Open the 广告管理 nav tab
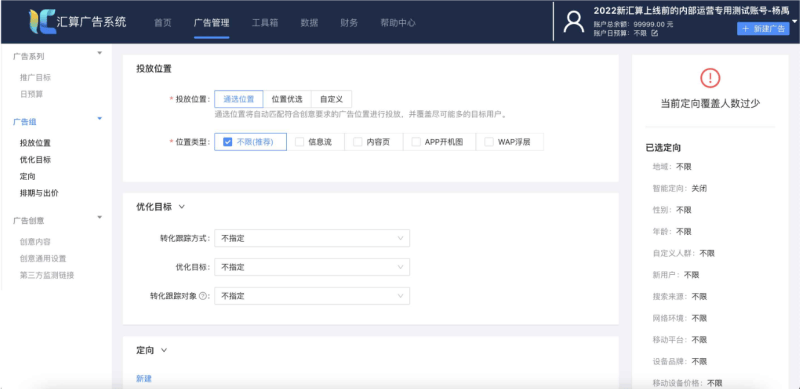The height and width of the screenshot is (389, 800). click(x=211, y=22)
